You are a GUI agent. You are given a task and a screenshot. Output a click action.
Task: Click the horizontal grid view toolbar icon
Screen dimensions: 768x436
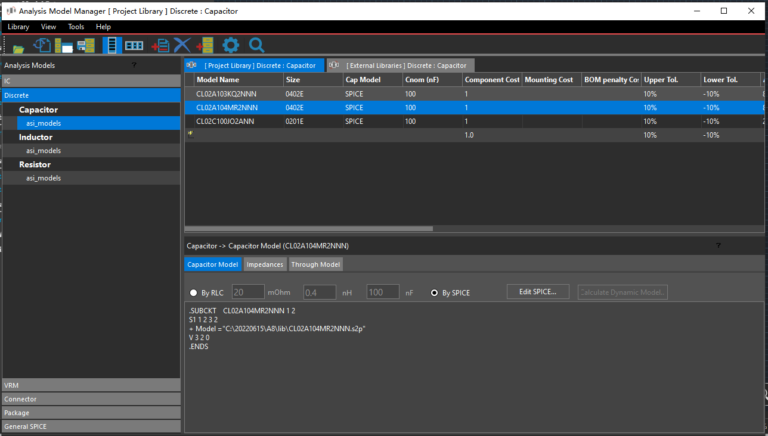click(x=135, y=45)
